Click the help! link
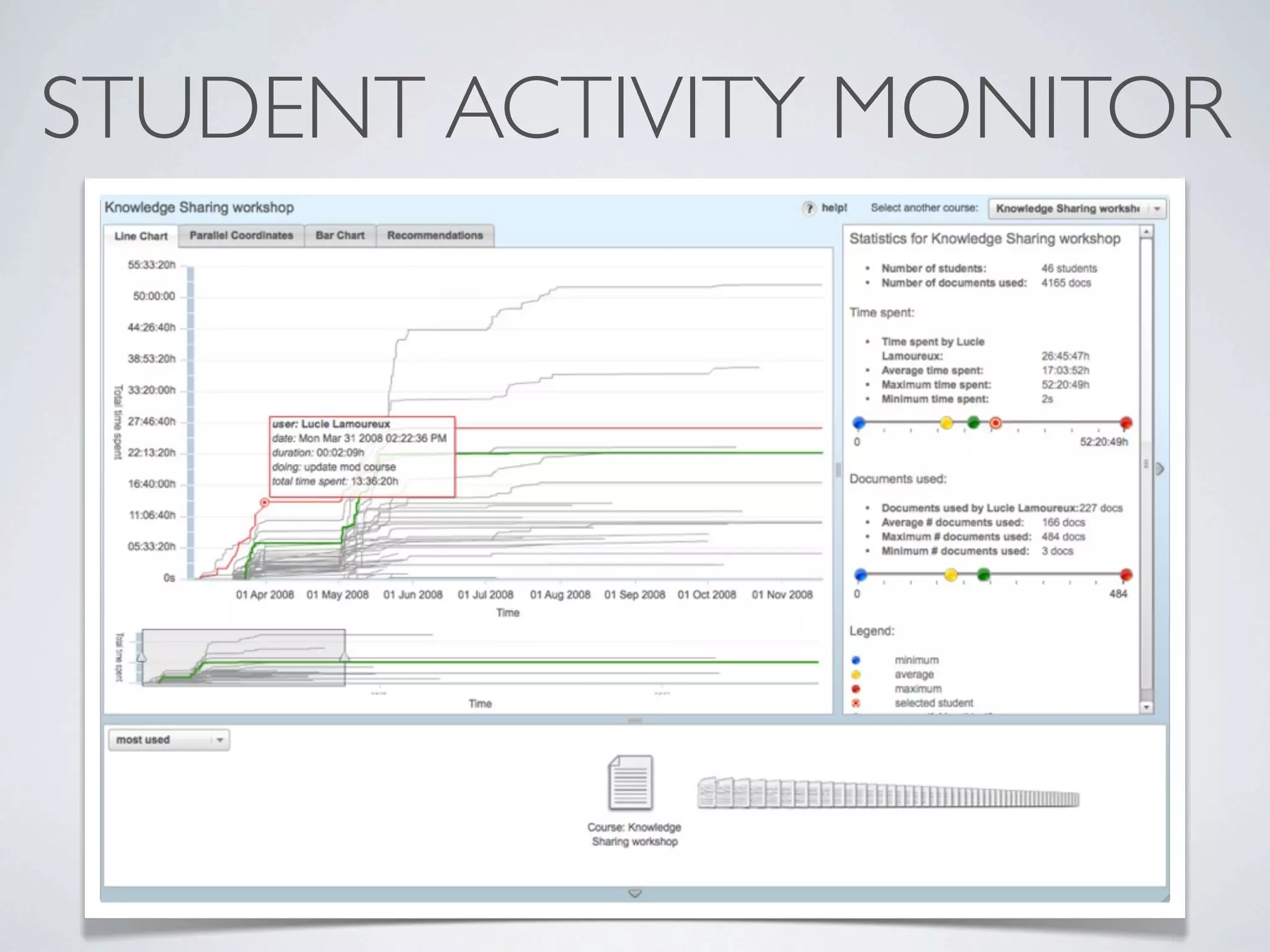Viewport: 1270px width, 952px height. click(834, 208)
